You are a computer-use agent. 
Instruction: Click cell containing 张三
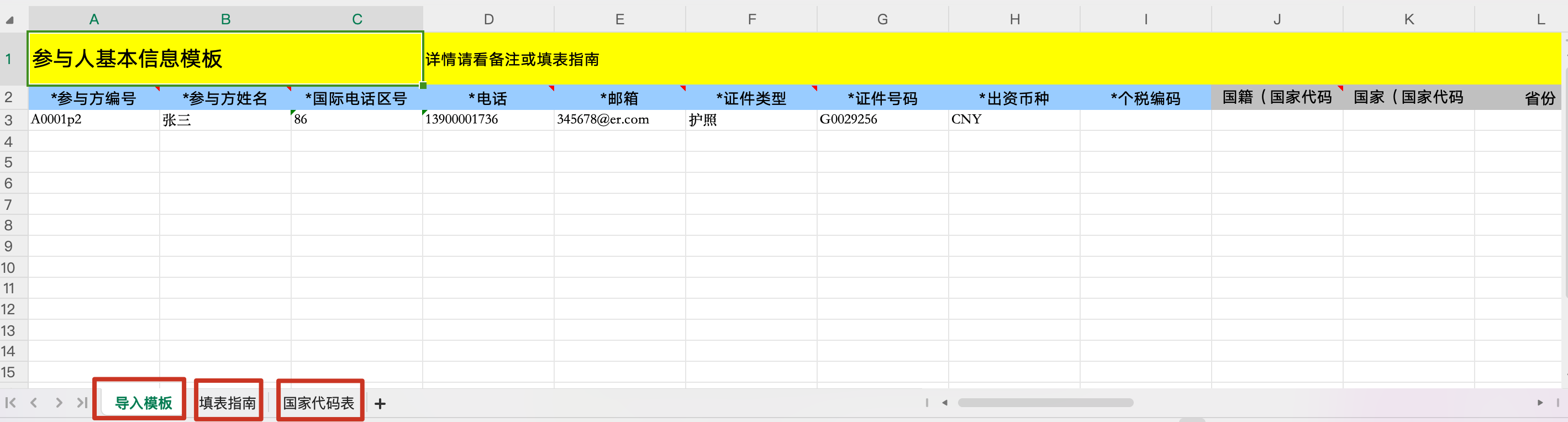225,120
